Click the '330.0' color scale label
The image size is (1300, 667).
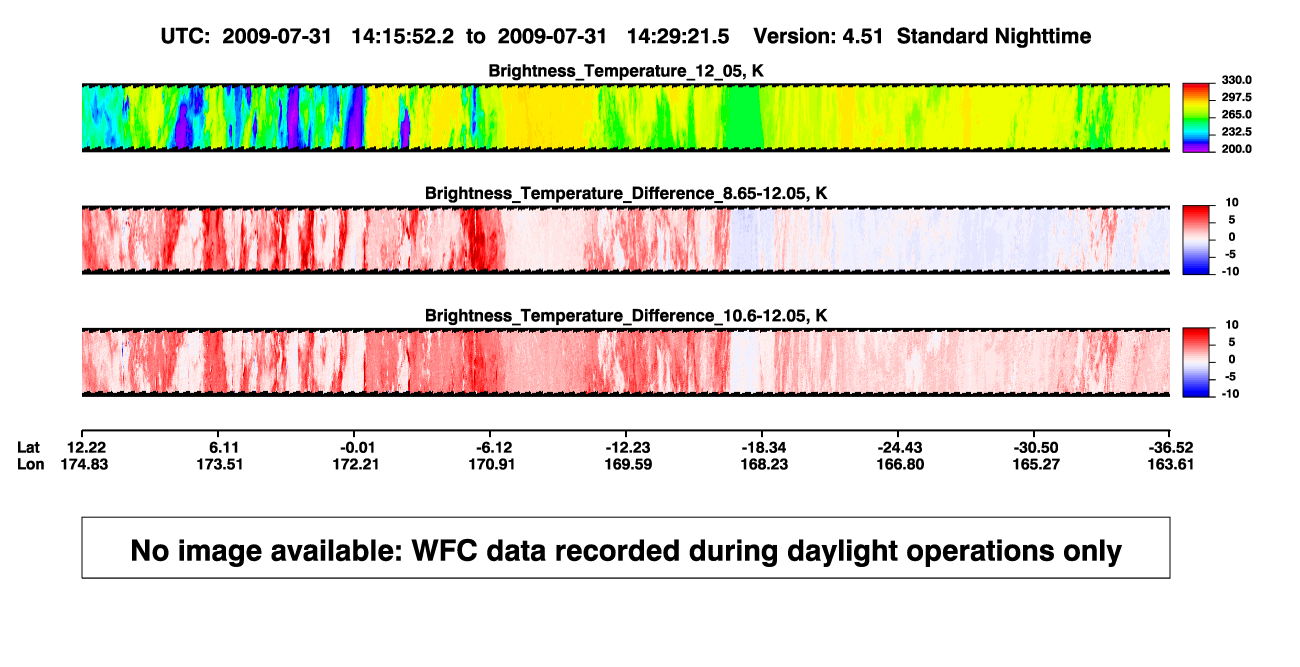tap(1236, 81)
